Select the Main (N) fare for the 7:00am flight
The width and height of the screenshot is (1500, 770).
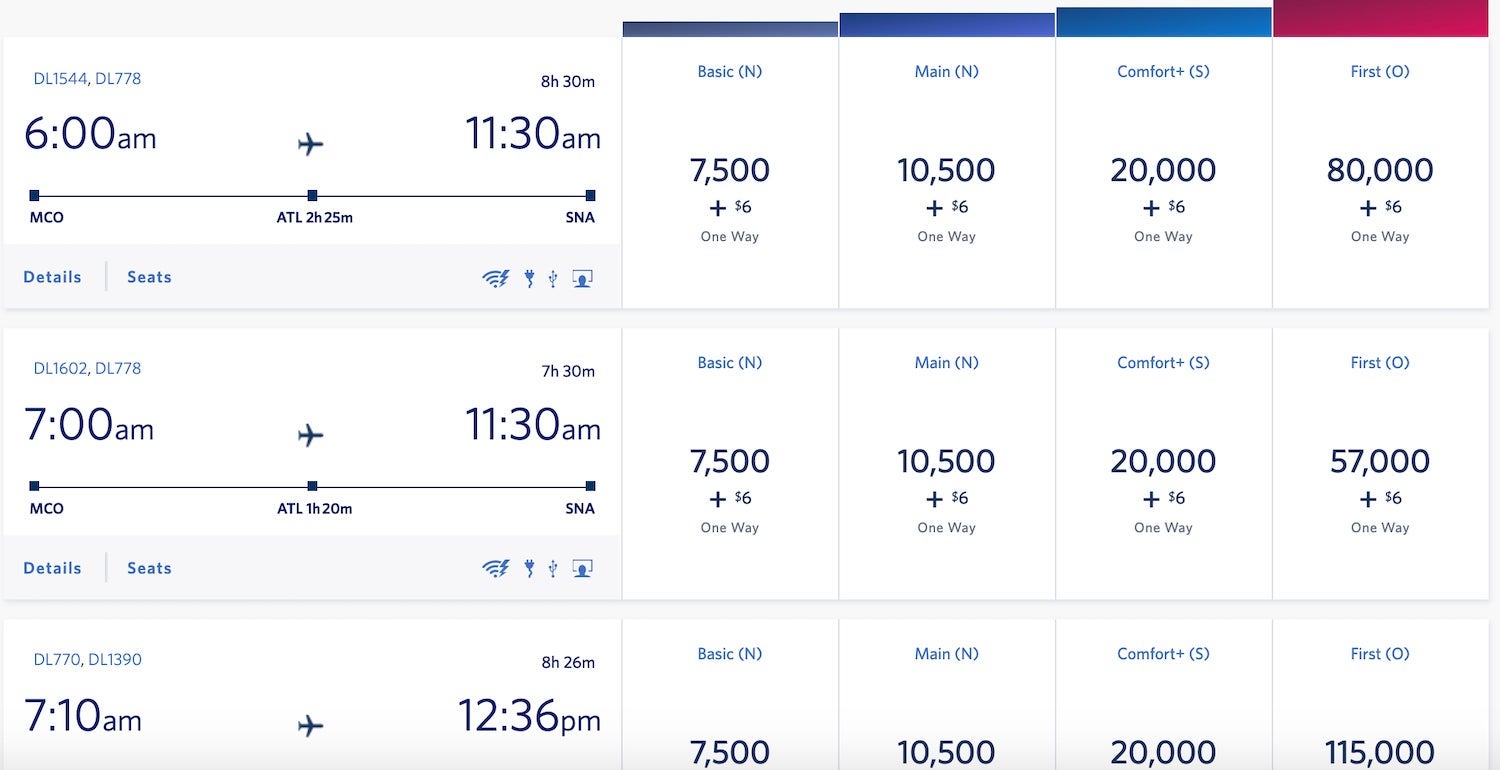point(946,461)
